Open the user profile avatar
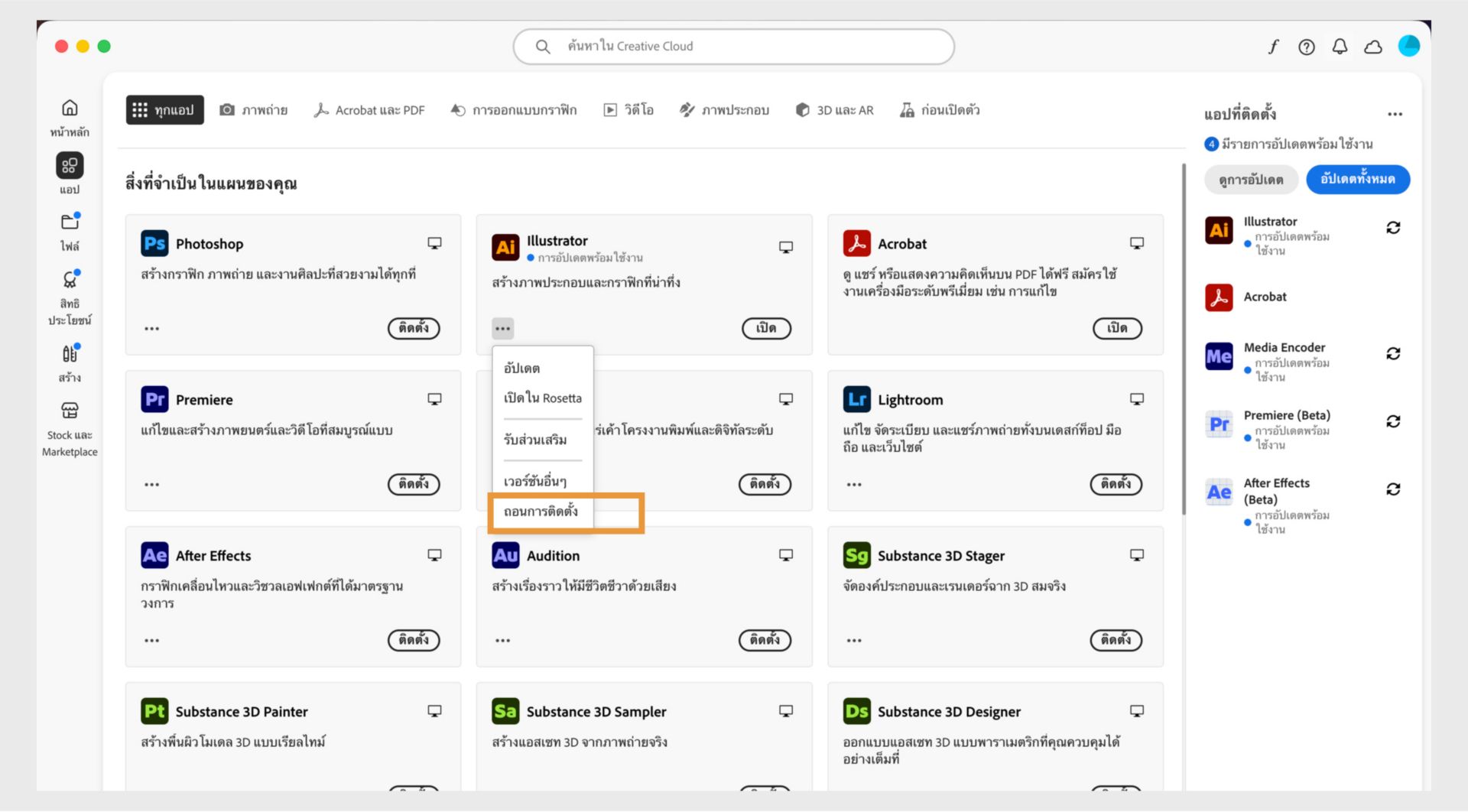 point(1408,46)
